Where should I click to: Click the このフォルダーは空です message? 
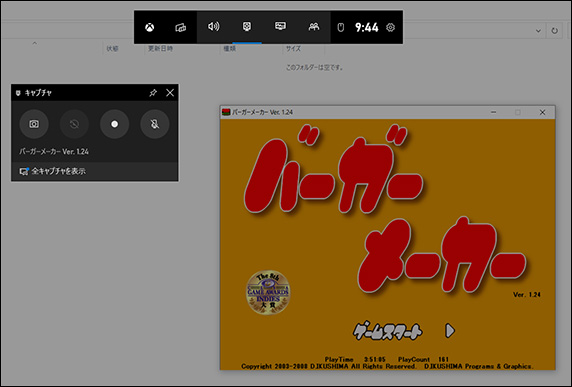click(x=314, y=67)
